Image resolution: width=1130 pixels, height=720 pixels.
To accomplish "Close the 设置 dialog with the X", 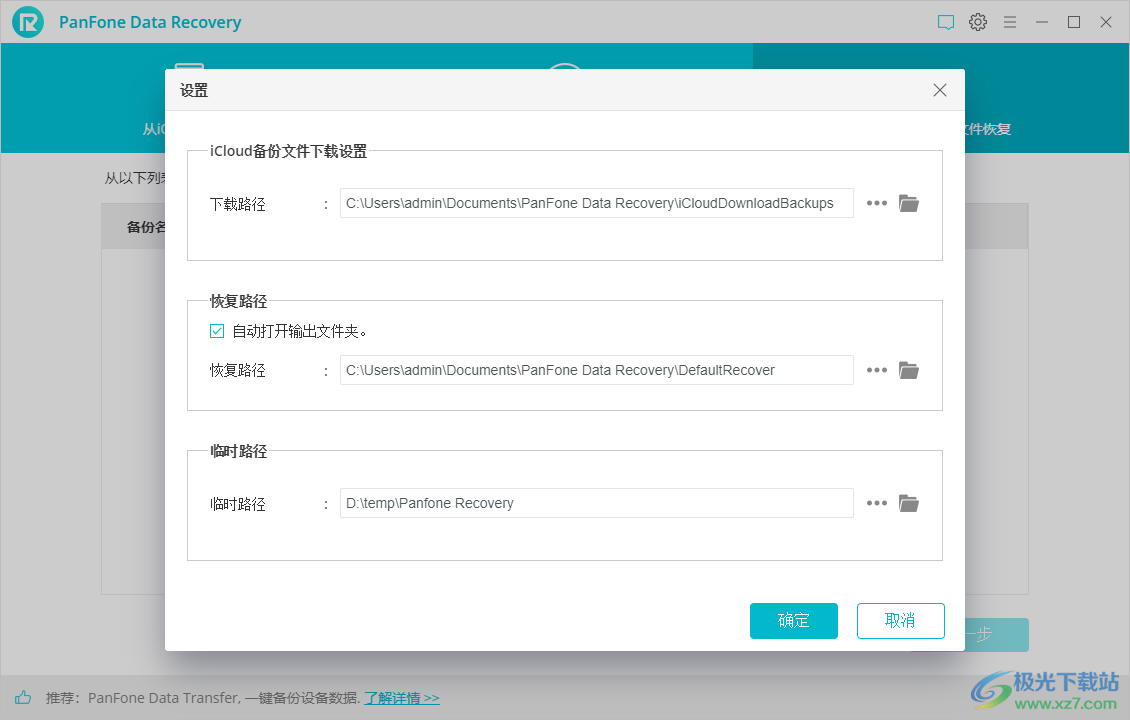I will (x=940, y=90).
